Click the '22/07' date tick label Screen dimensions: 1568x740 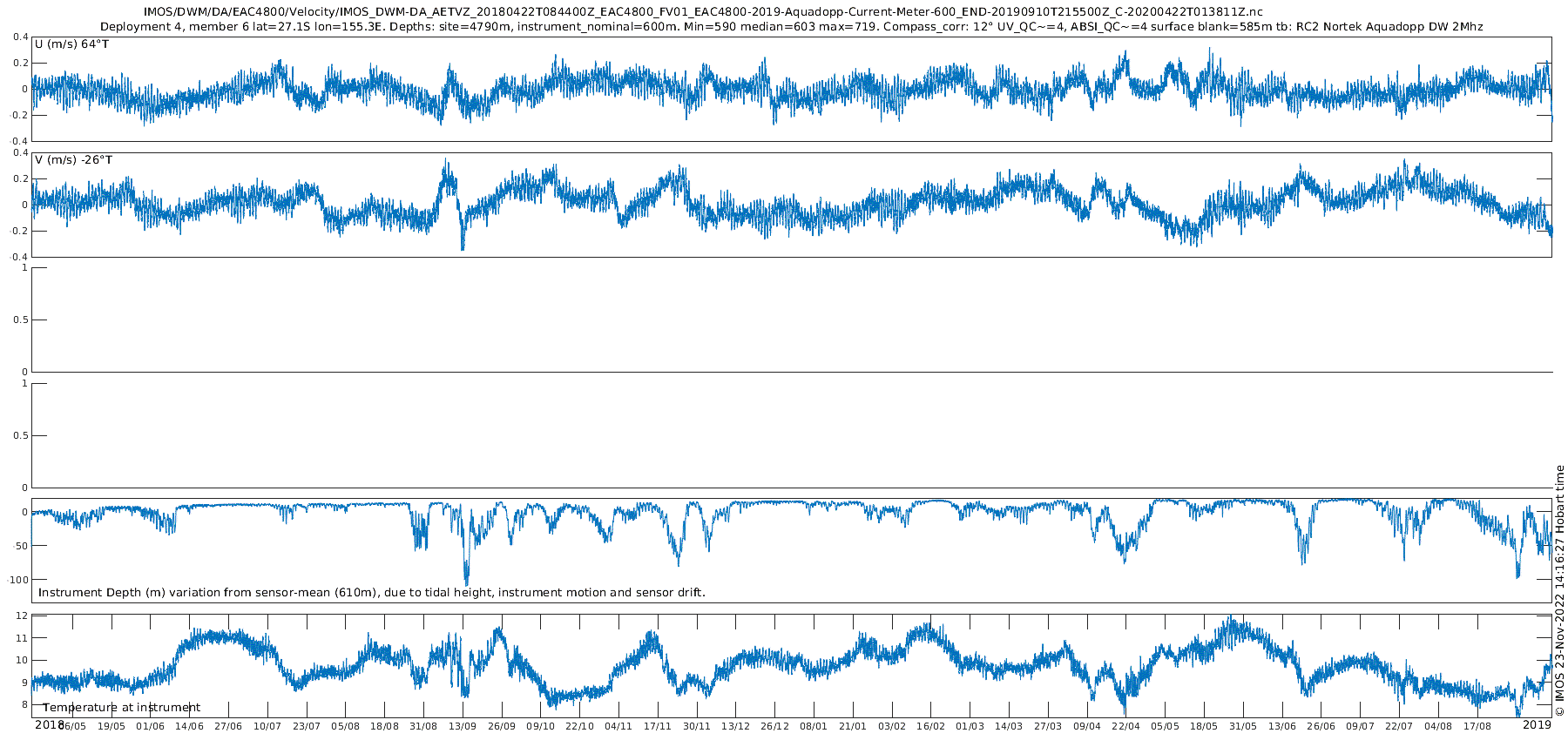point(1399,726)
